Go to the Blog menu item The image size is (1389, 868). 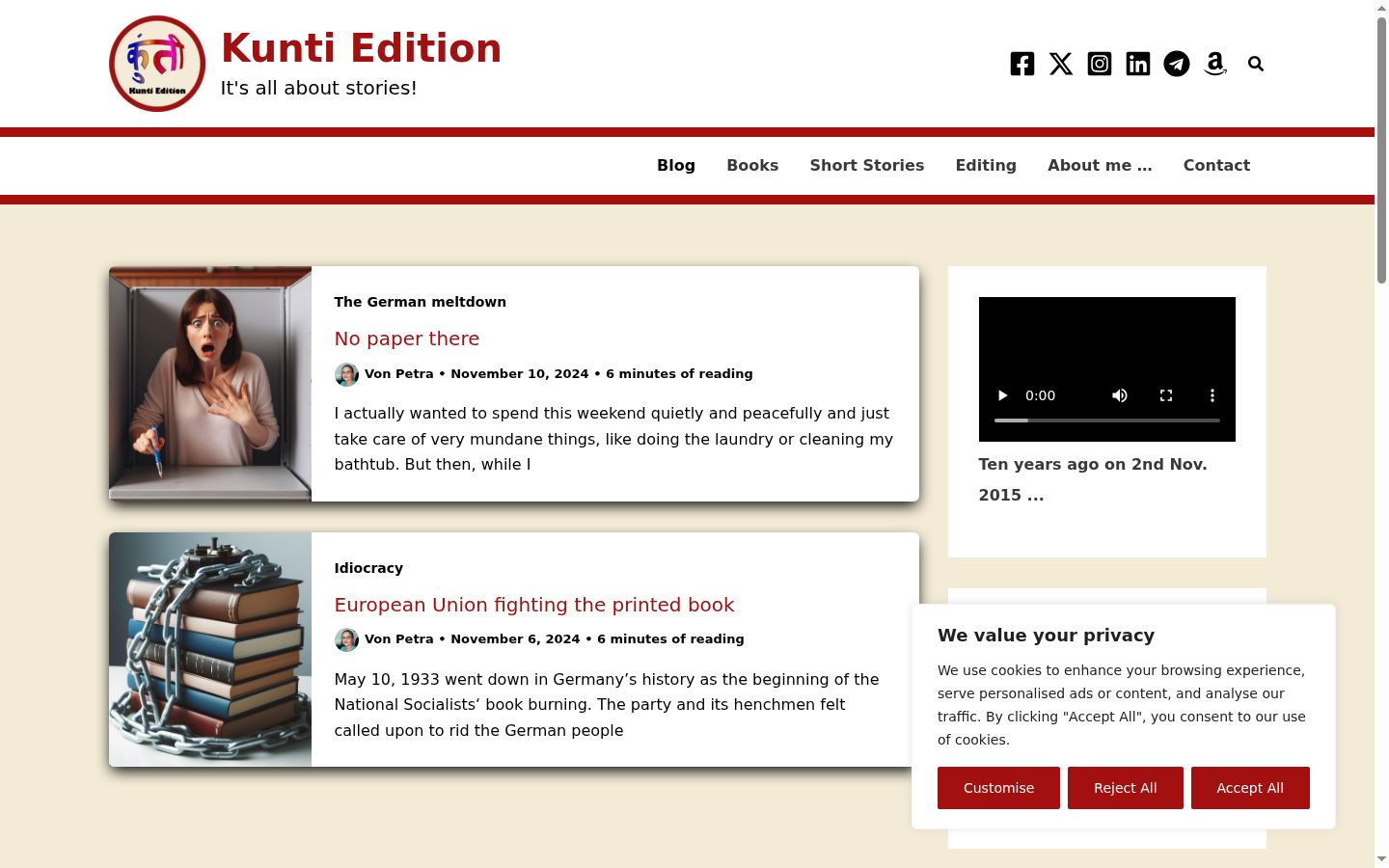(676, 165)
